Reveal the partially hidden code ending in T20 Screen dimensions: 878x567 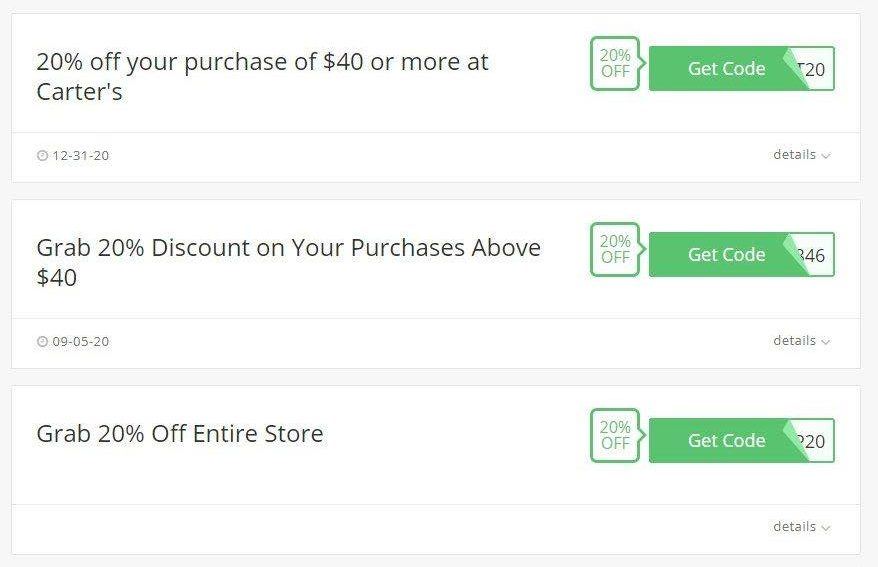click(x=815, y=69)
